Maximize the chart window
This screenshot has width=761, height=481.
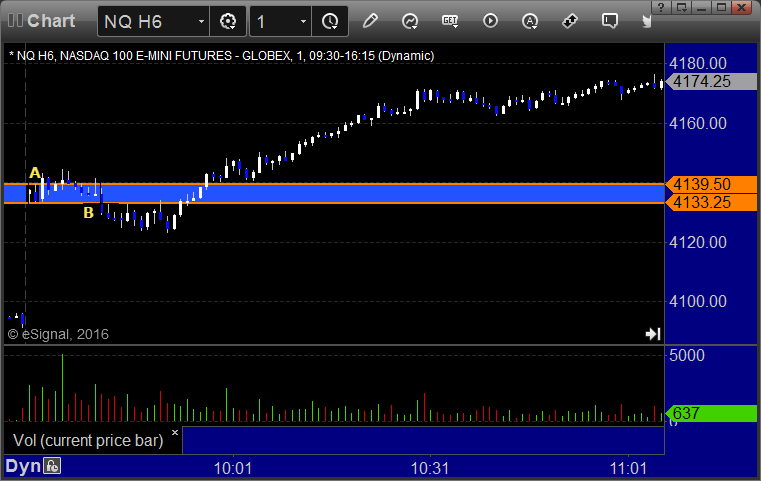pyautogui.click(x=721, y=7)
